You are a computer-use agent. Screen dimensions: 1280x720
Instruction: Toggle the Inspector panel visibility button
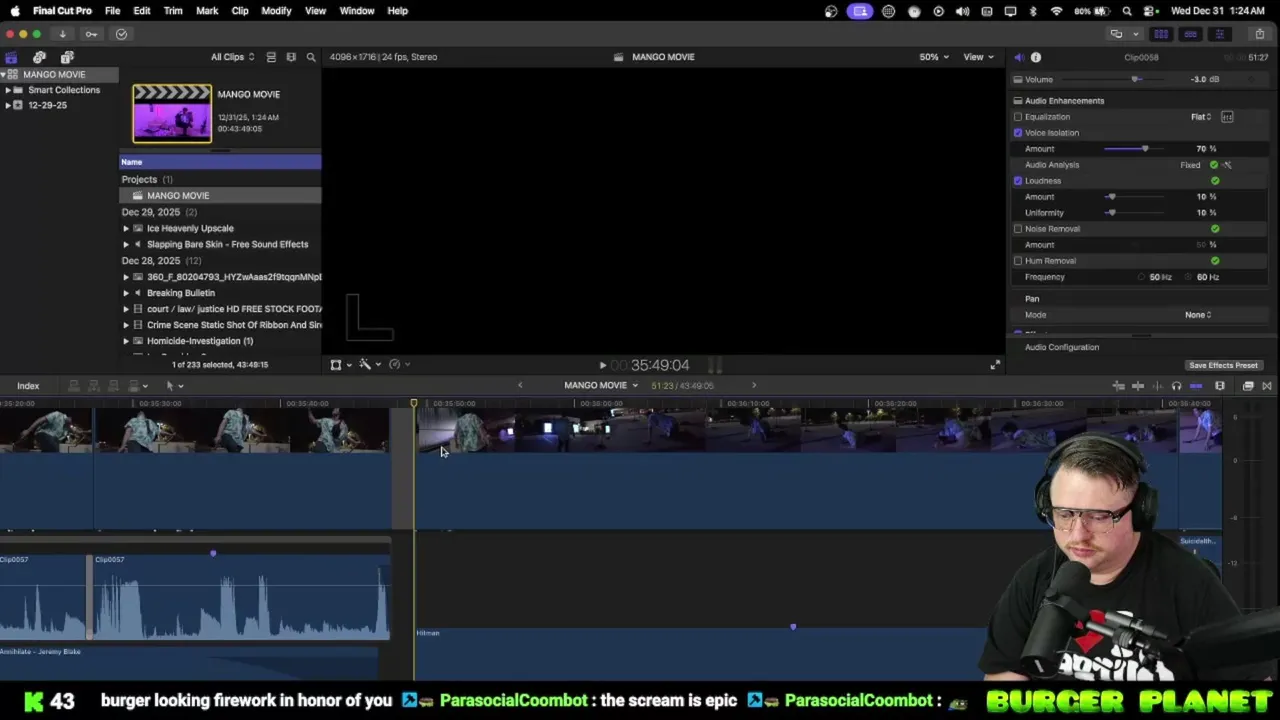coord(1219,34)
